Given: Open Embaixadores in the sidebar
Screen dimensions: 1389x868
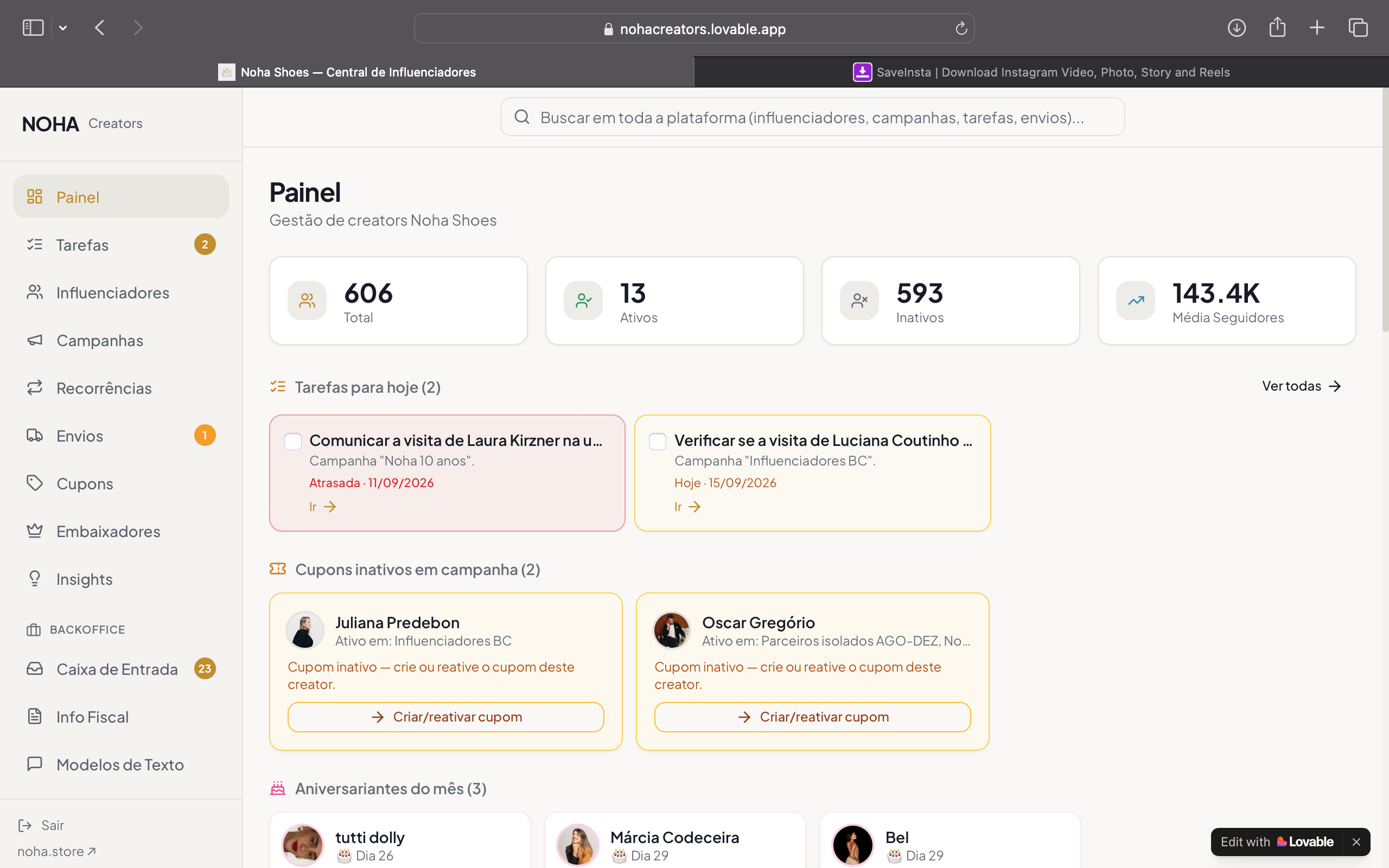Looking at the screenshot, I should point(120,531).
